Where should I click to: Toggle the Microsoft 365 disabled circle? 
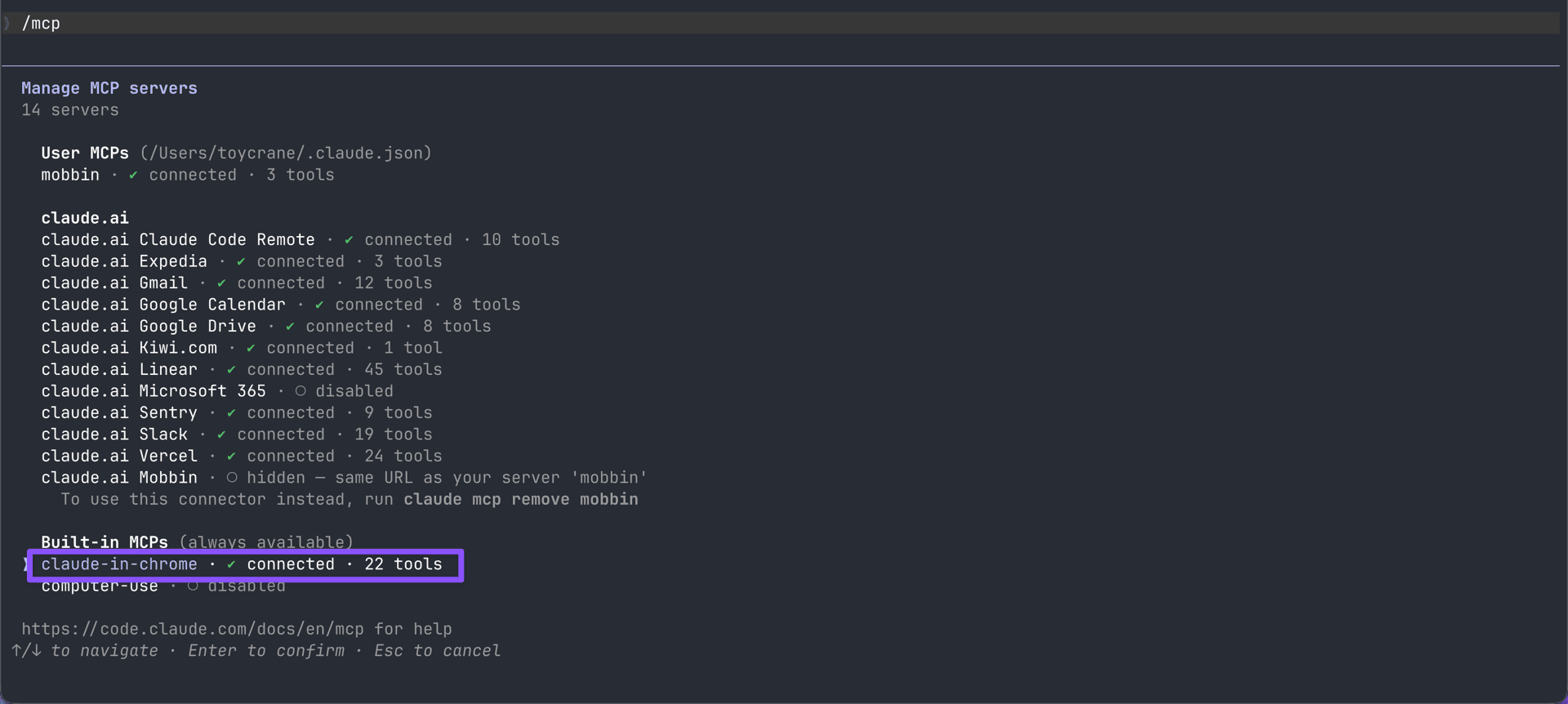pos(301,391)
